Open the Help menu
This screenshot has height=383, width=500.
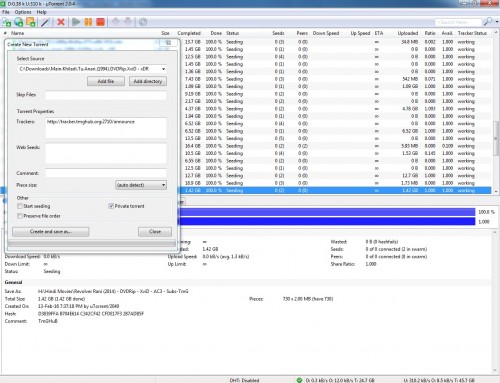42,12
